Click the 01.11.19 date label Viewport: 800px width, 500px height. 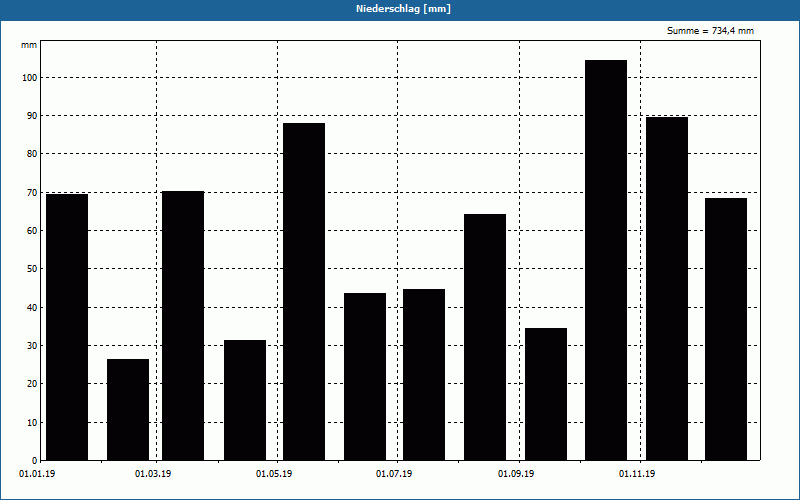tap(637, 474)
